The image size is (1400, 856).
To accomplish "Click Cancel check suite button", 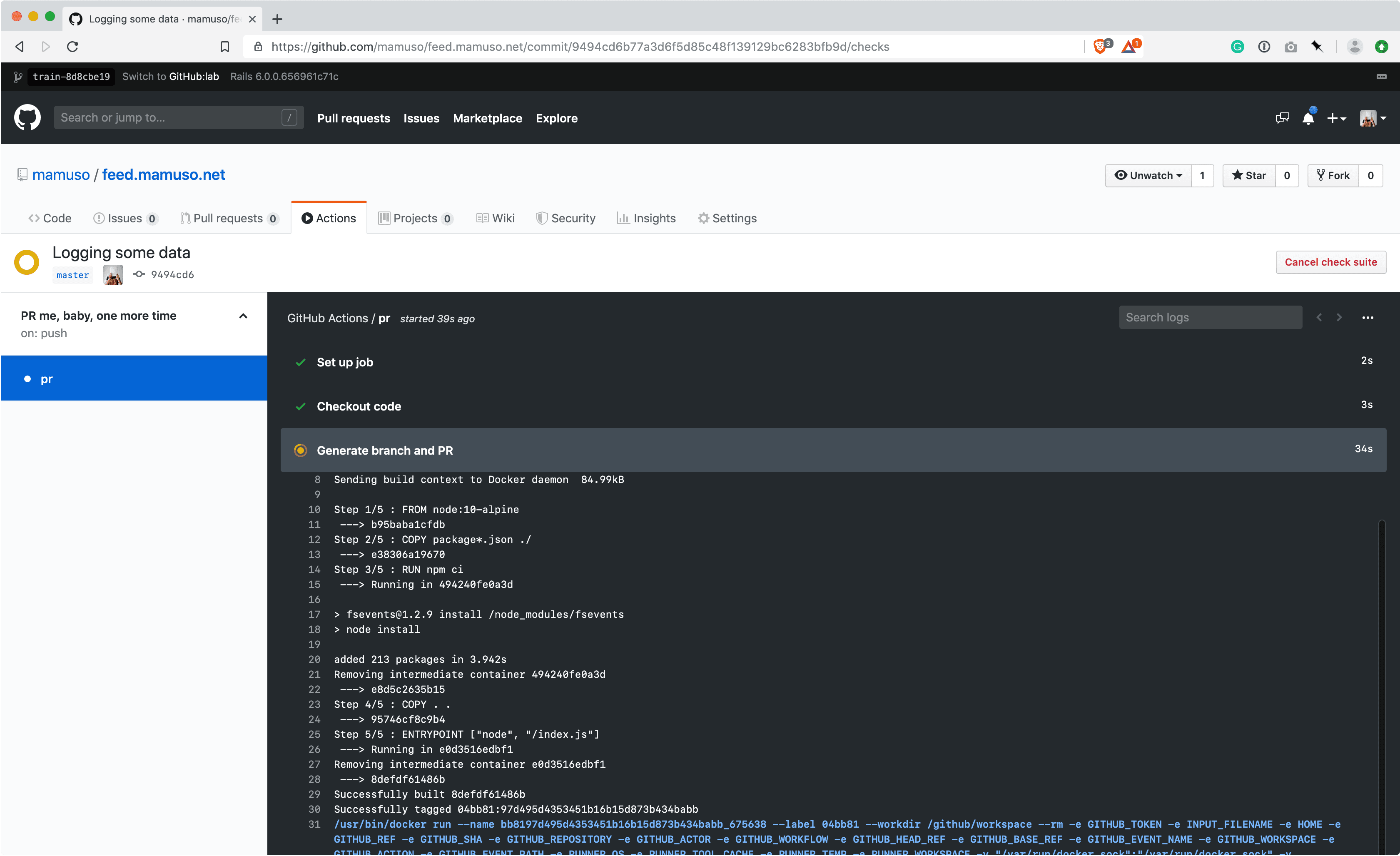I will coord(1330,262).
